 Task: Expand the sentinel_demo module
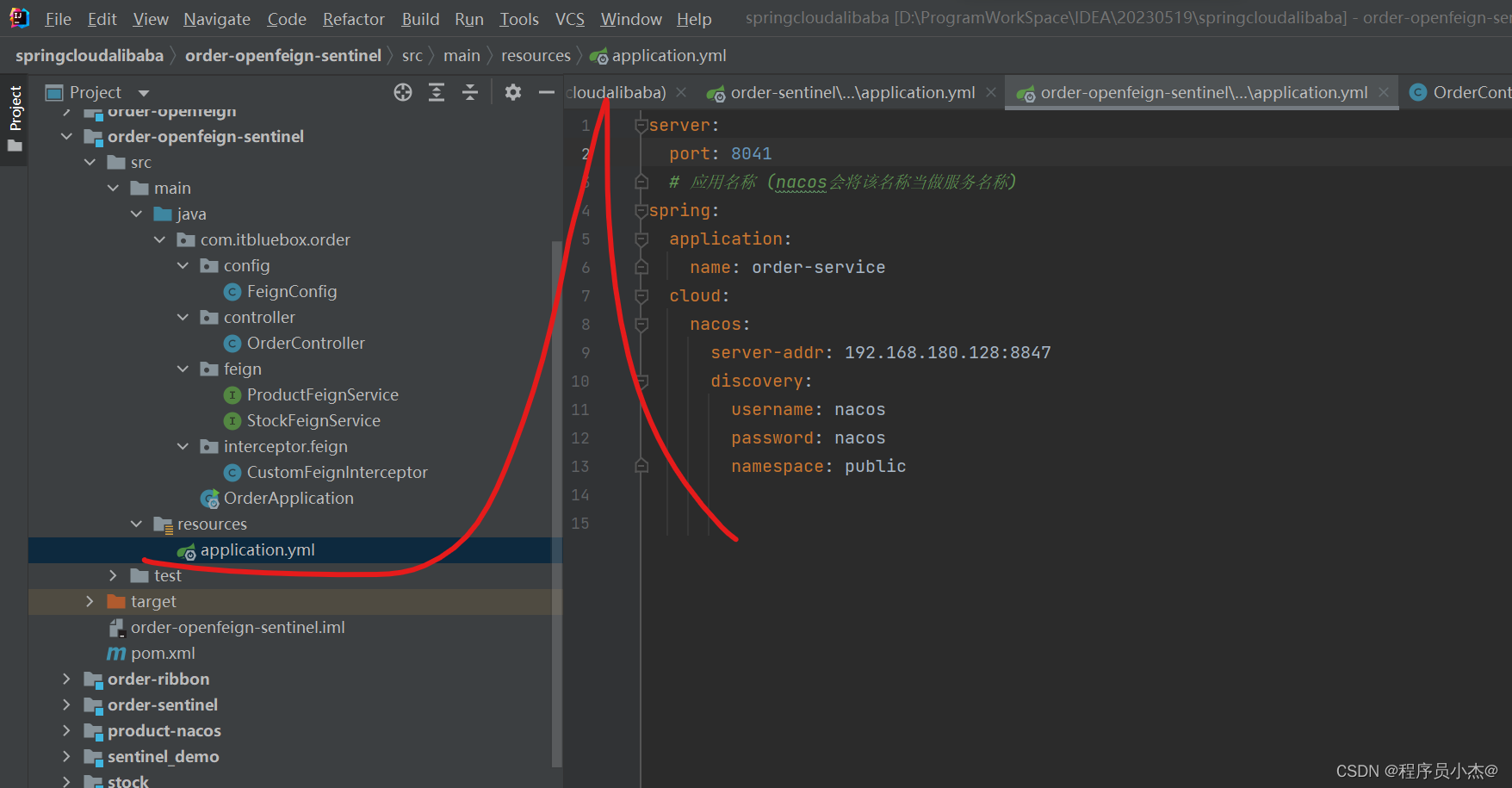pos(66,756)
